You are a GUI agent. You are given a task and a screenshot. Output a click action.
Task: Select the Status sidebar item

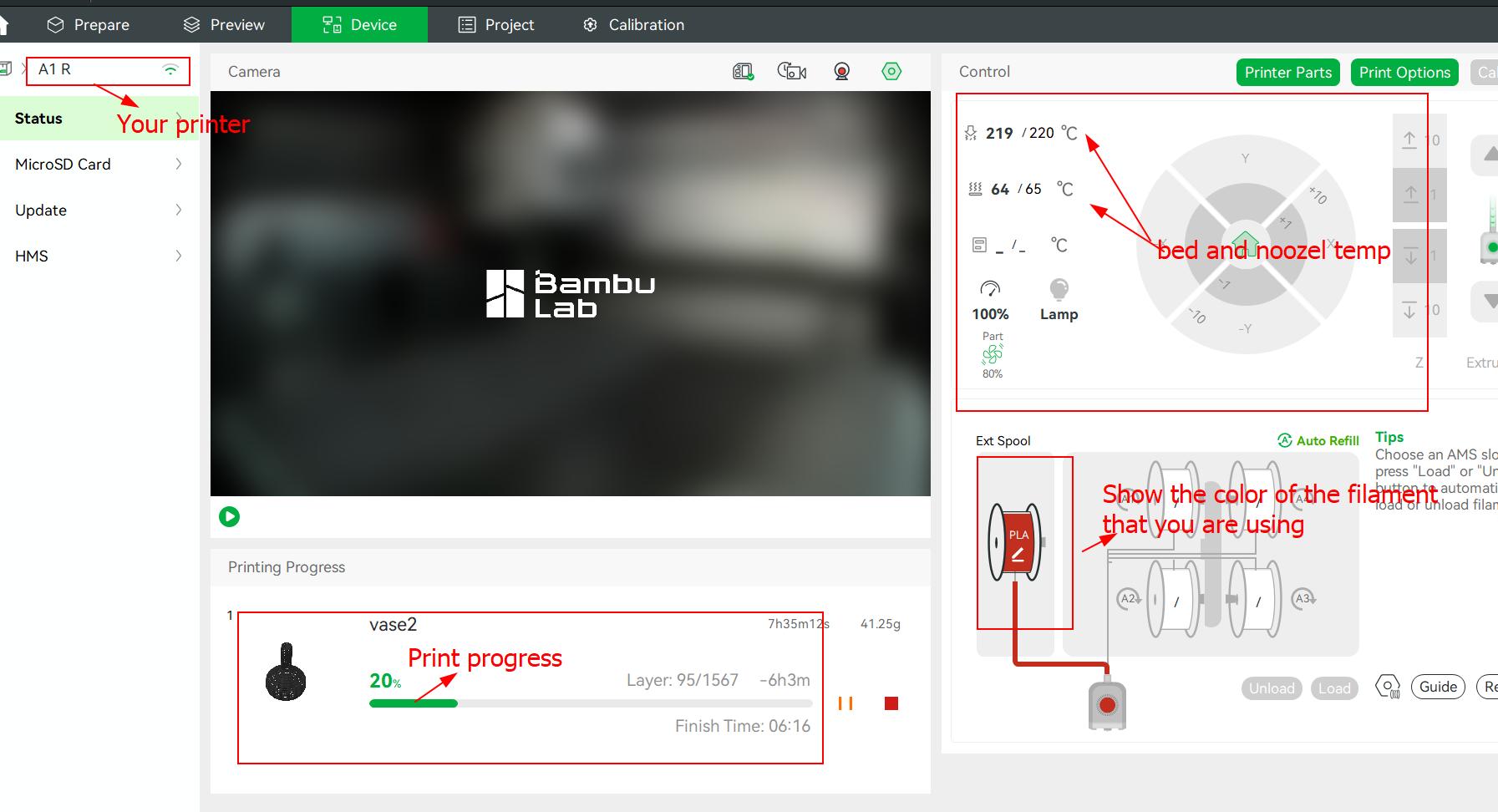99,118
